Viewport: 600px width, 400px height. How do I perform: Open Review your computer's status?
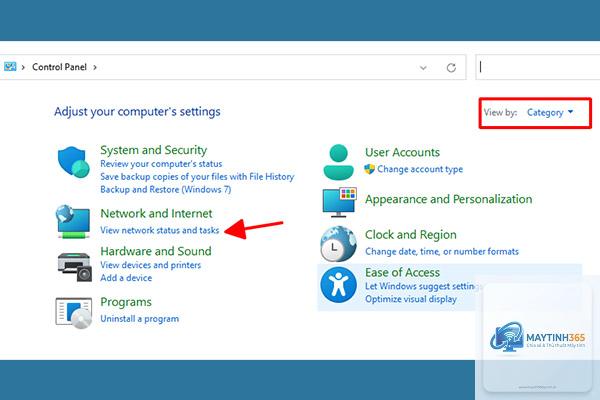click(161, 164)
